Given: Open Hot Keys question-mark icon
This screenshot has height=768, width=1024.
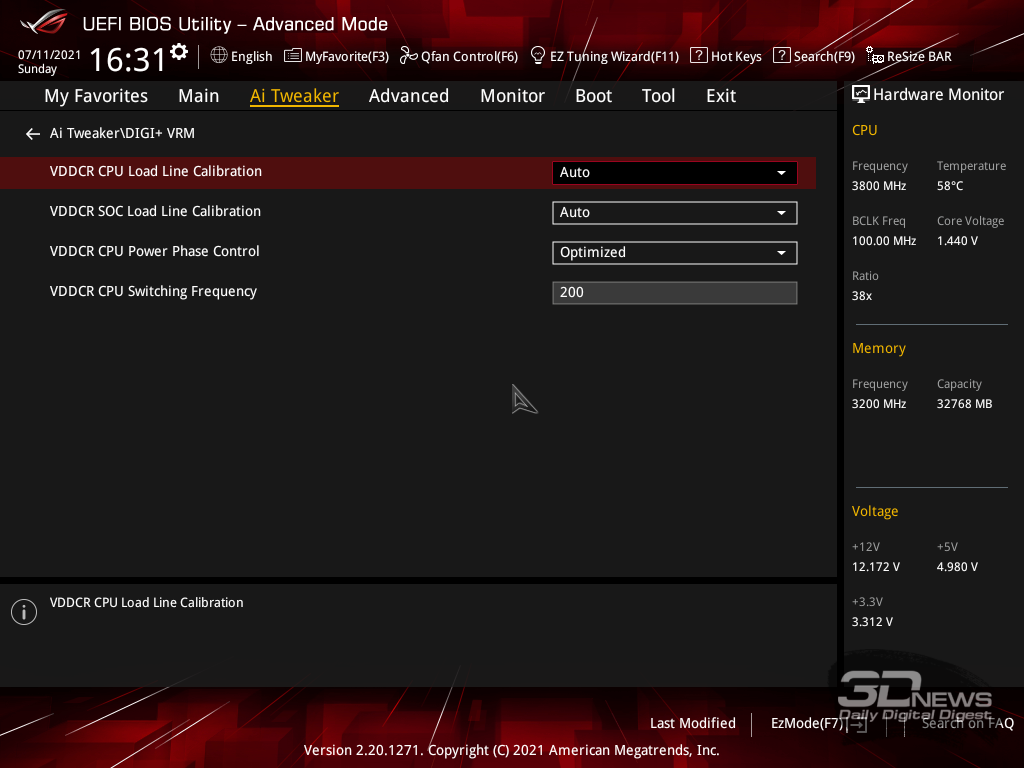Looking at the screenshot, I should [x=699, y=56].
